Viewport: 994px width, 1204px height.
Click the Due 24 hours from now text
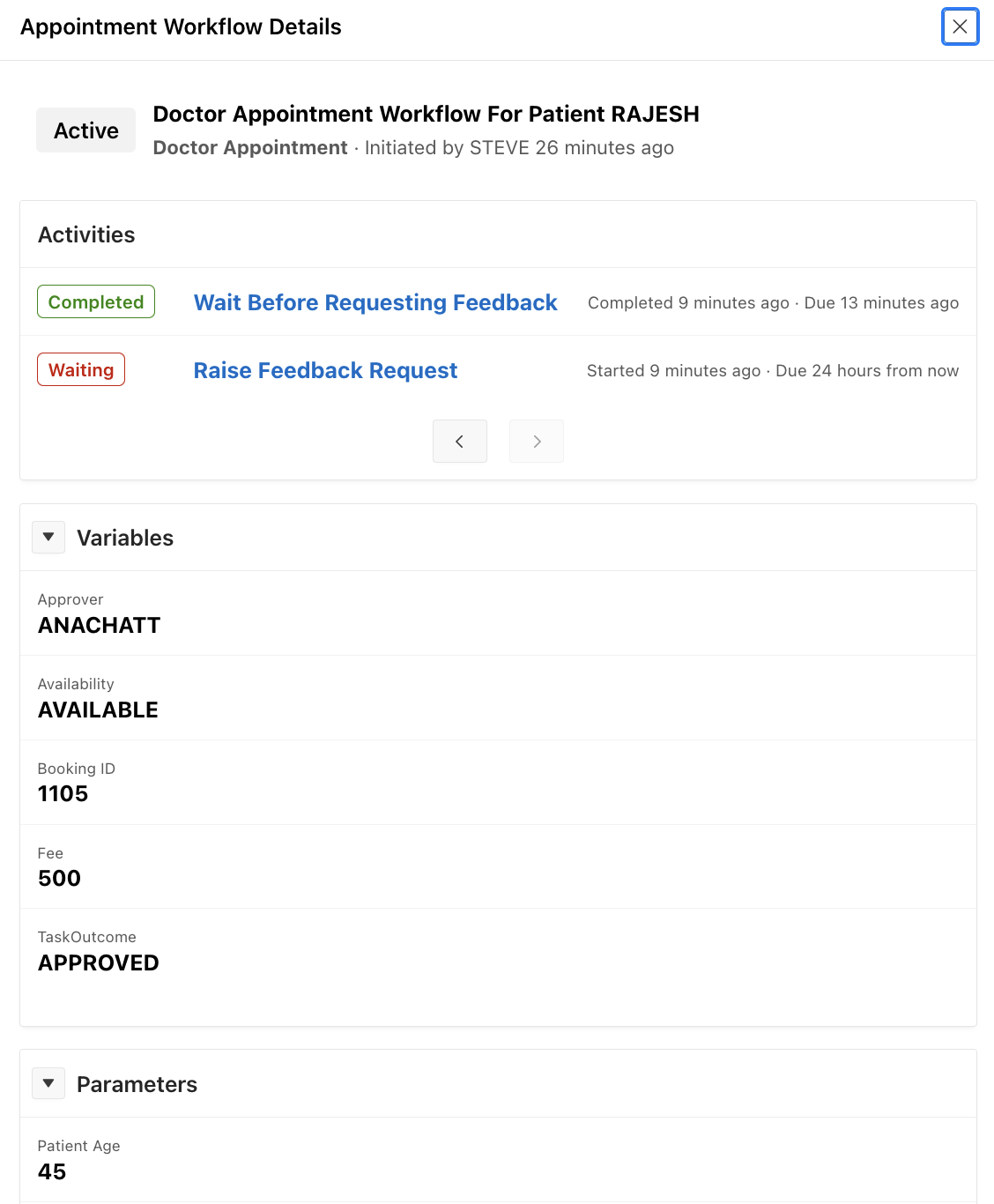[x=867, y=371]
